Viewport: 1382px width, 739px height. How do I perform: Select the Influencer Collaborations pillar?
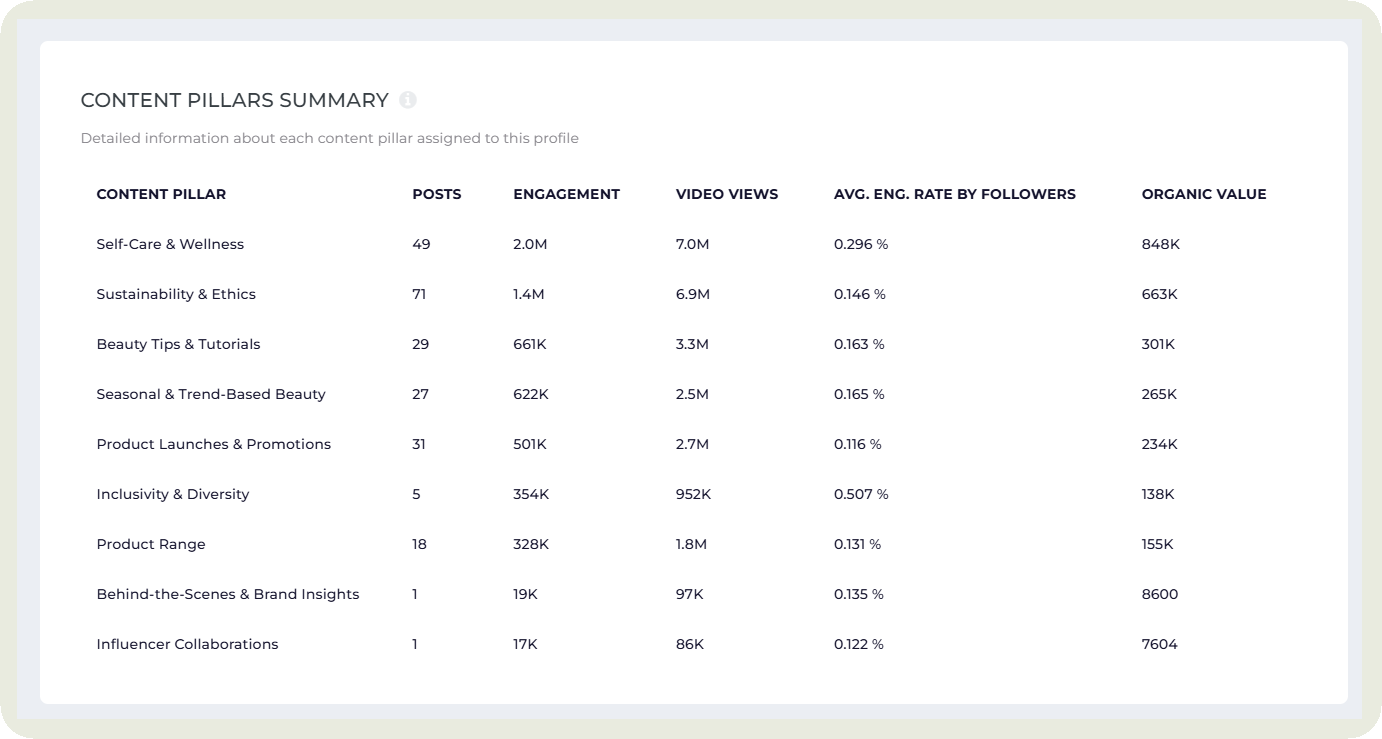point(187,644)
